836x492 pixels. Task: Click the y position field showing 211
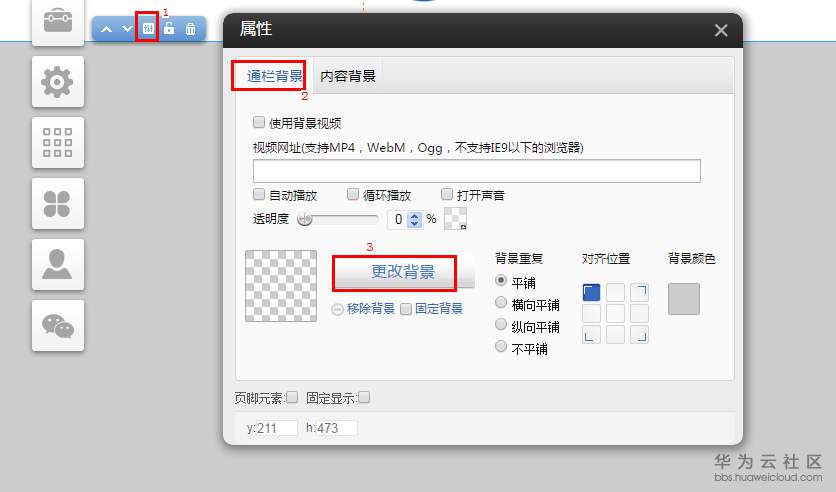pos(277,428)
